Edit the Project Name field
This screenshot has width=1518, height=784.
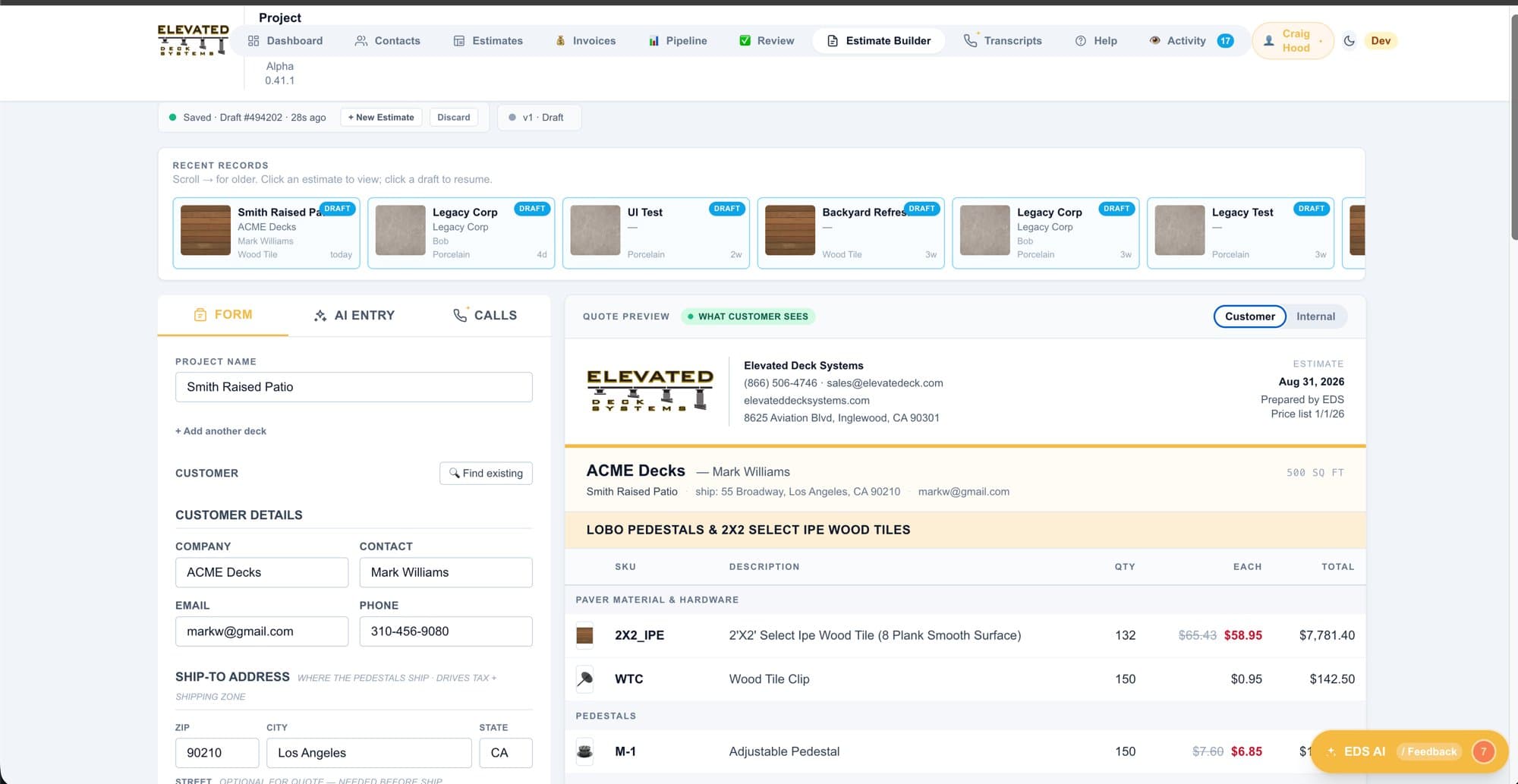click(x=354, y=387)
